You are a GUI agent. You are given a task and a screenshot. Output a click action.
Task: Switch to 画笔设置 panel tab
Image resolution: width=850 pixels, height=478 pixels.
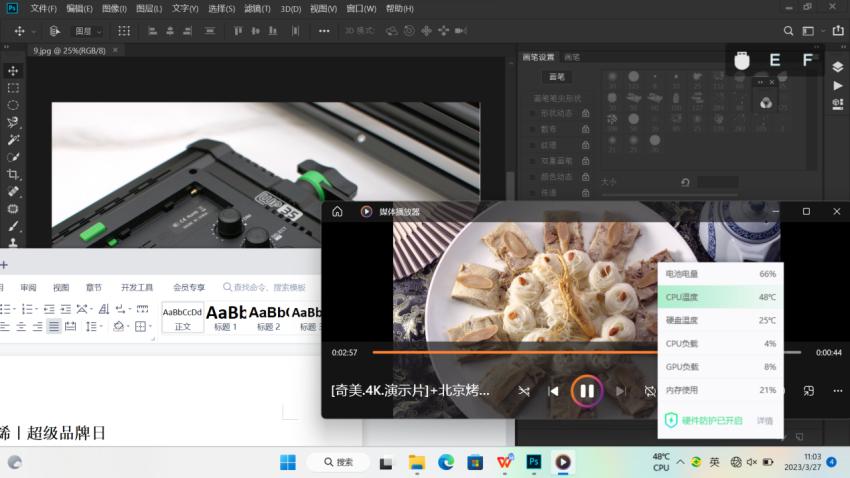538,57
